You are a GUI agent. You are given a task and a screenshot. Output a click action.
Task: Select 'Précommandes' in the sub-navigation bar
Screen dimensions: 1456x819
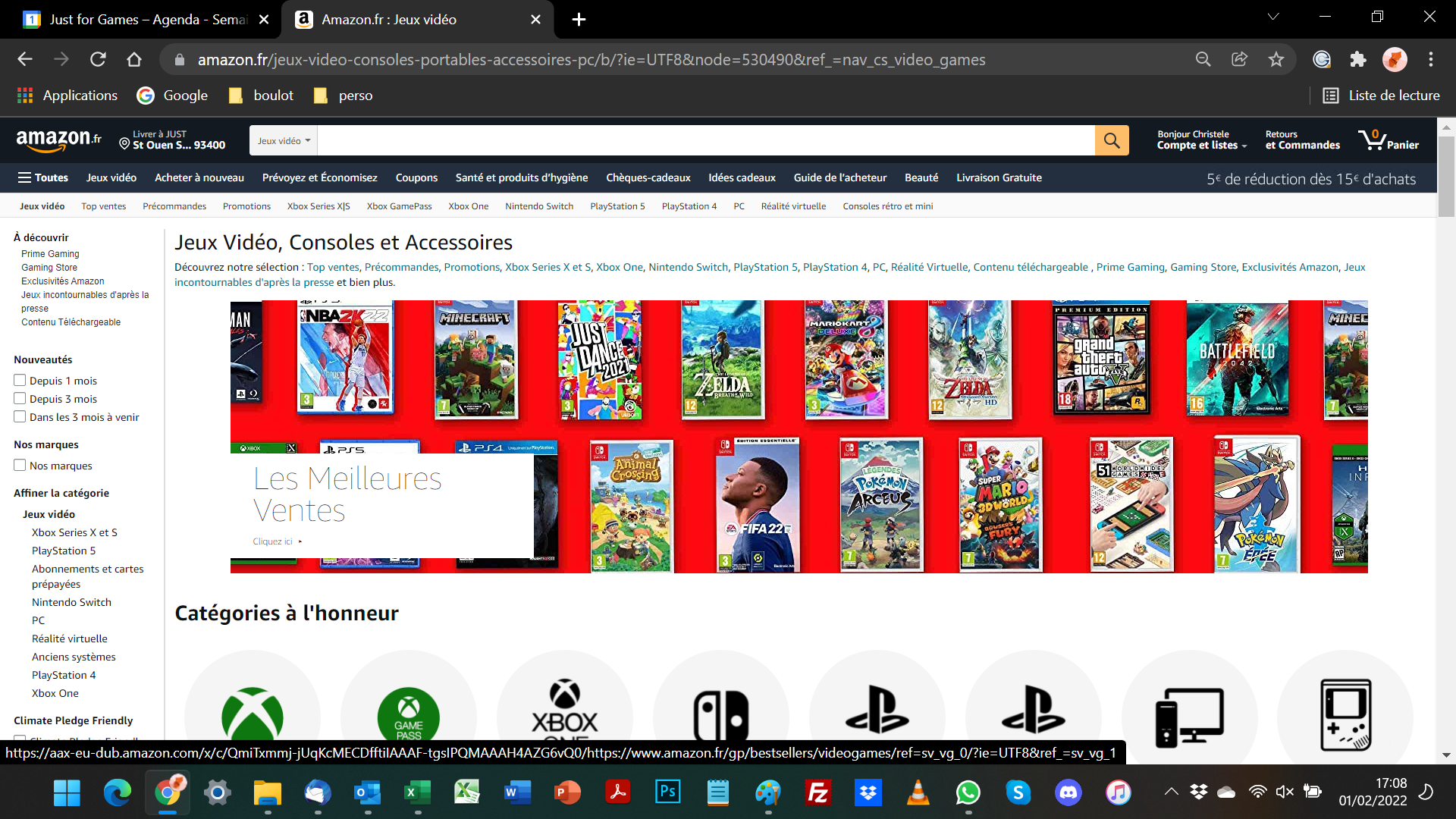pyautogui.click(x=174, y=206)
